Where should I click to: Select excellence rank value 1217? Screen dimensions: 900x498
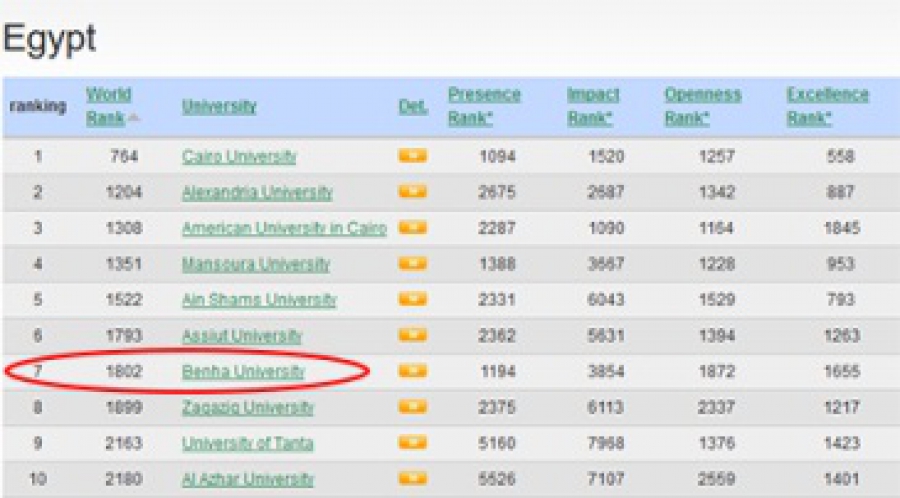(x=842, y=407)
